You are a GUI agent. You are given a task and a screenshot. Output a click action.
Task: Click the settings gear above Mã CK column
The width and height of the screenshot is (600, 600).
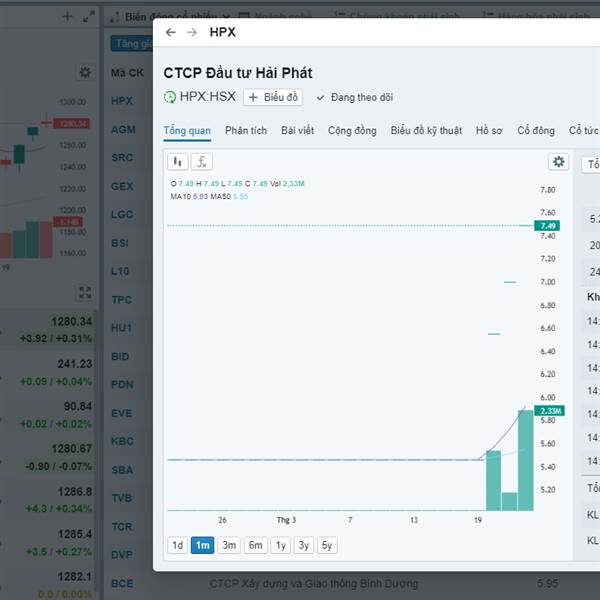[85, 72]
